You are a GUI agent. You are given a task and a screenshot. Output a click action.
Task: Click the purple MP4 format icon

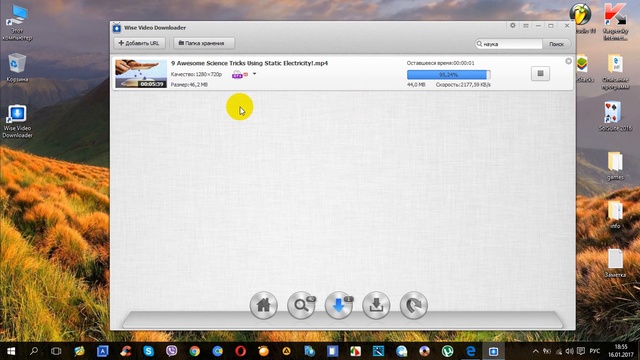(x=237, y=74)
